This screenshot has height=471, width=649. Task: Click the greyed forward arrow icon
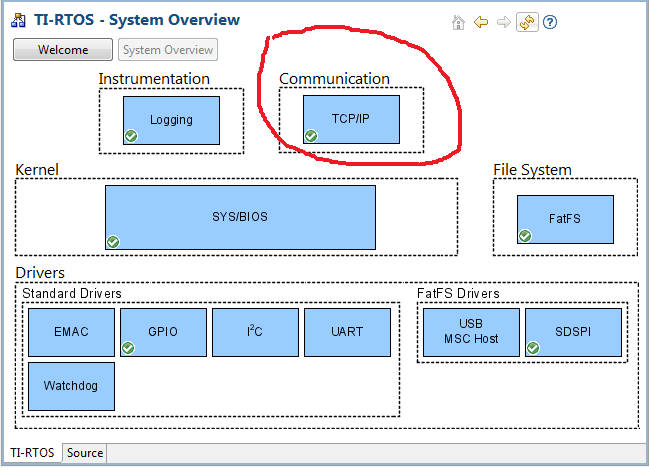[x=504, y=22]
